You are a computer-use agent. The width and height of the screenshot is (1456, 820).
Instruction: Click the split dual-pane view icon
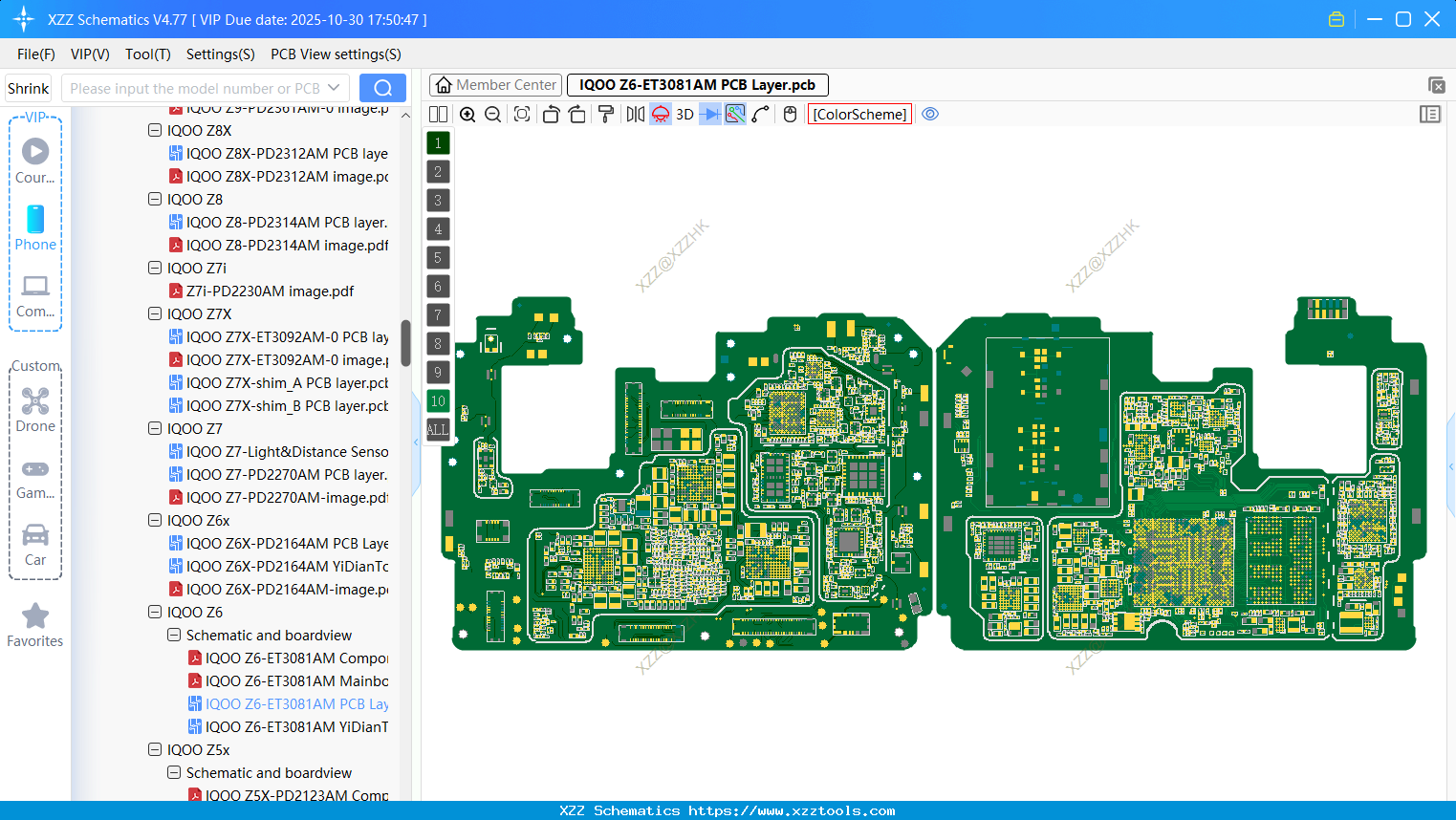(x=438, y=114)
